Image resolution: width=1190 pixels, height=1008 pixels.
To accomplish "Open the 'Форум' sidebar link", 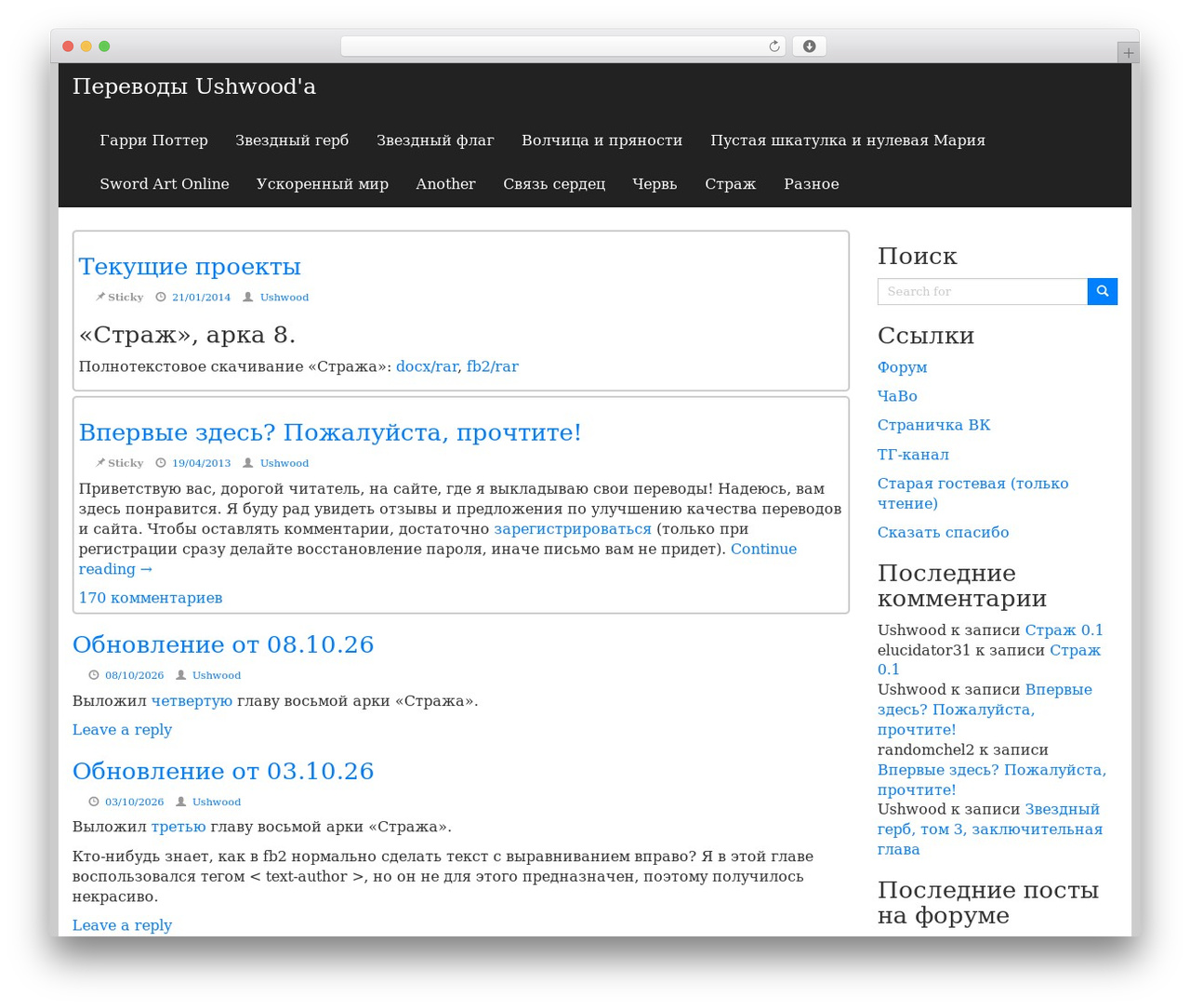I will (x=903, y=367).
